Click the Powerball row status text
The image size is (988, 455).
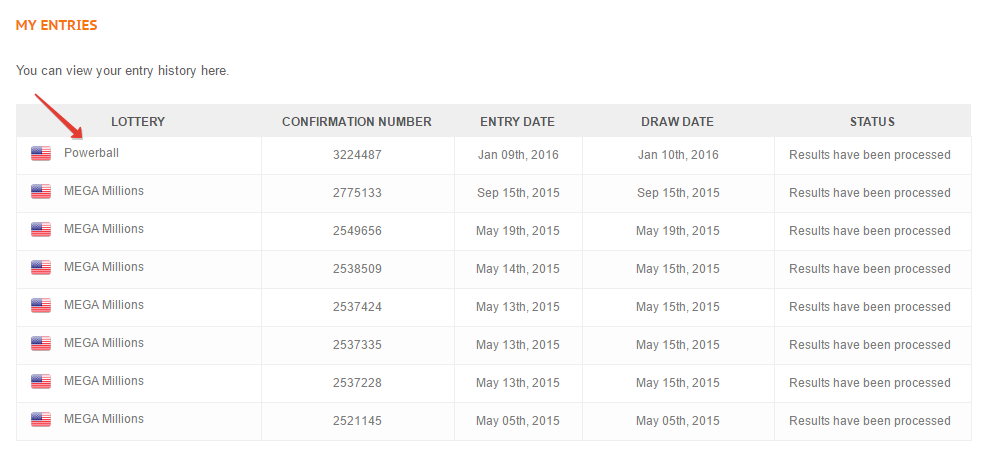click(x=870, y=155)
